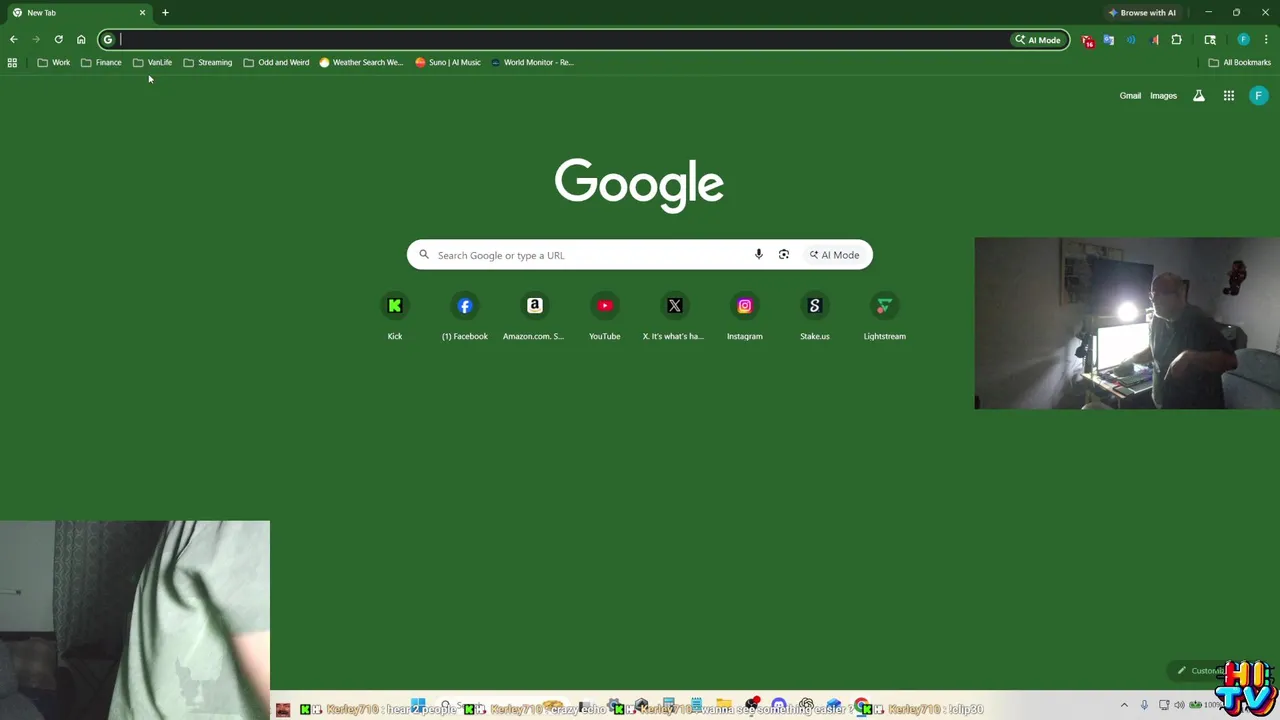This screenshot has width=1280, height=720.
Task: Click the taskbar volume icon
Action: (x=1179, y=705)
